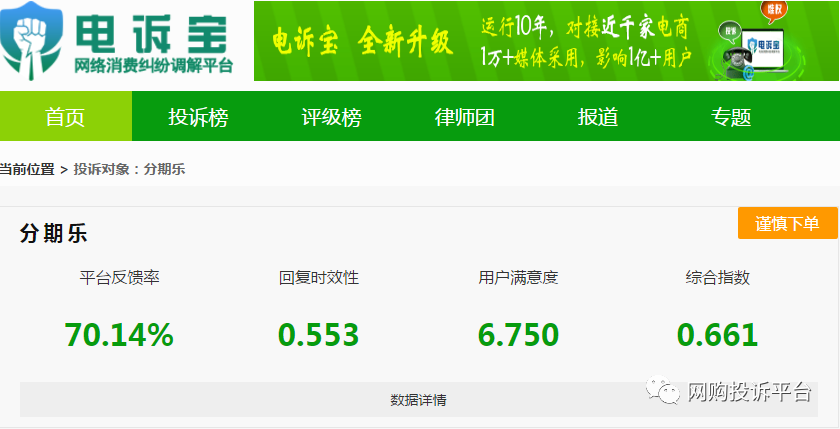Click the 0.553 value
Screen dimensions: 840x429
point(318,335)
